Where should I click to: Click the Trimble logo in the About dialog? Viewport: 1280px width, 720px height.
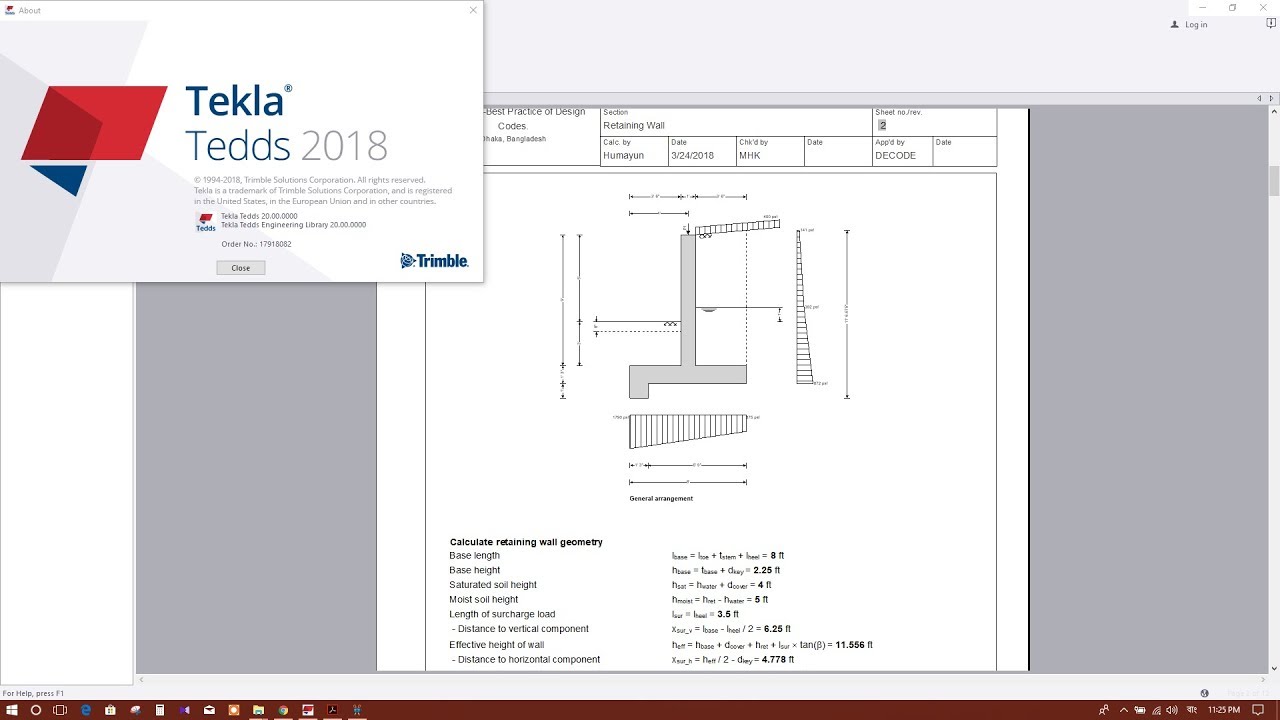pos(434,260)
